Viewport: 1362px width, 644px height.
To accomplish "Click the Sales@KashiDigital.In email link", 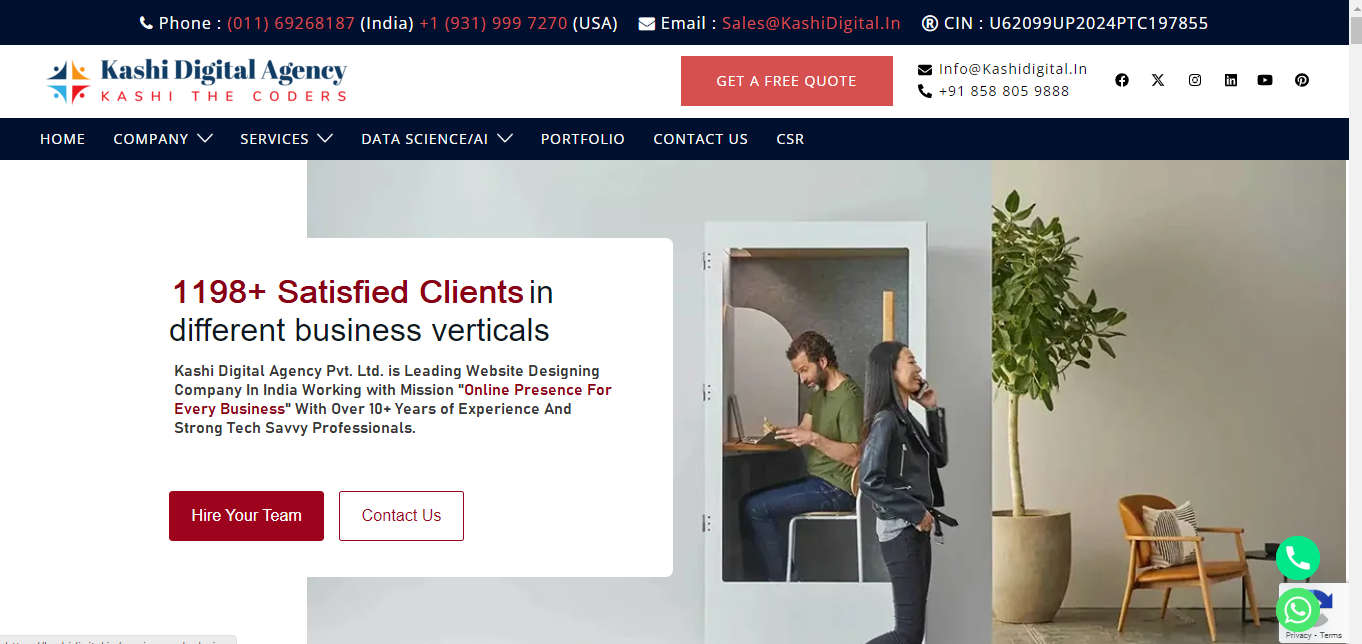I will (x=811, y=23).
